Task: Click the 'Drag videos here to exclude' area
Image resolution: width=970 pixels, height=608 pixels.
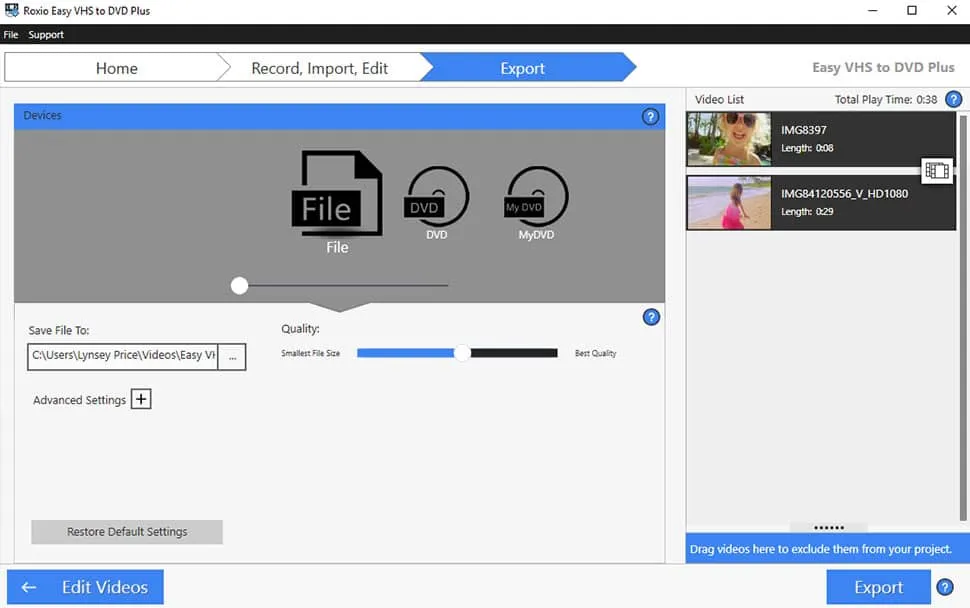Action: pyautogui.click(x=827, y=549)
